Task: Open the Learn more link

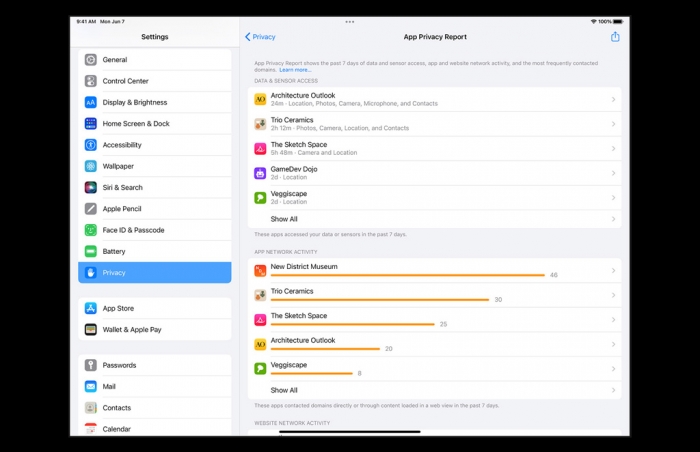Action: 295,70
